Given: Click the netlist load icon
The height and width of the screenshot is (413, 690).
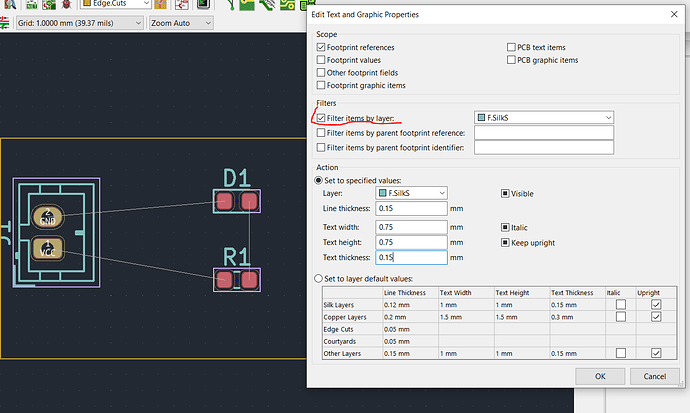Looking at the screenshot, I should click(x=32, y=4).
